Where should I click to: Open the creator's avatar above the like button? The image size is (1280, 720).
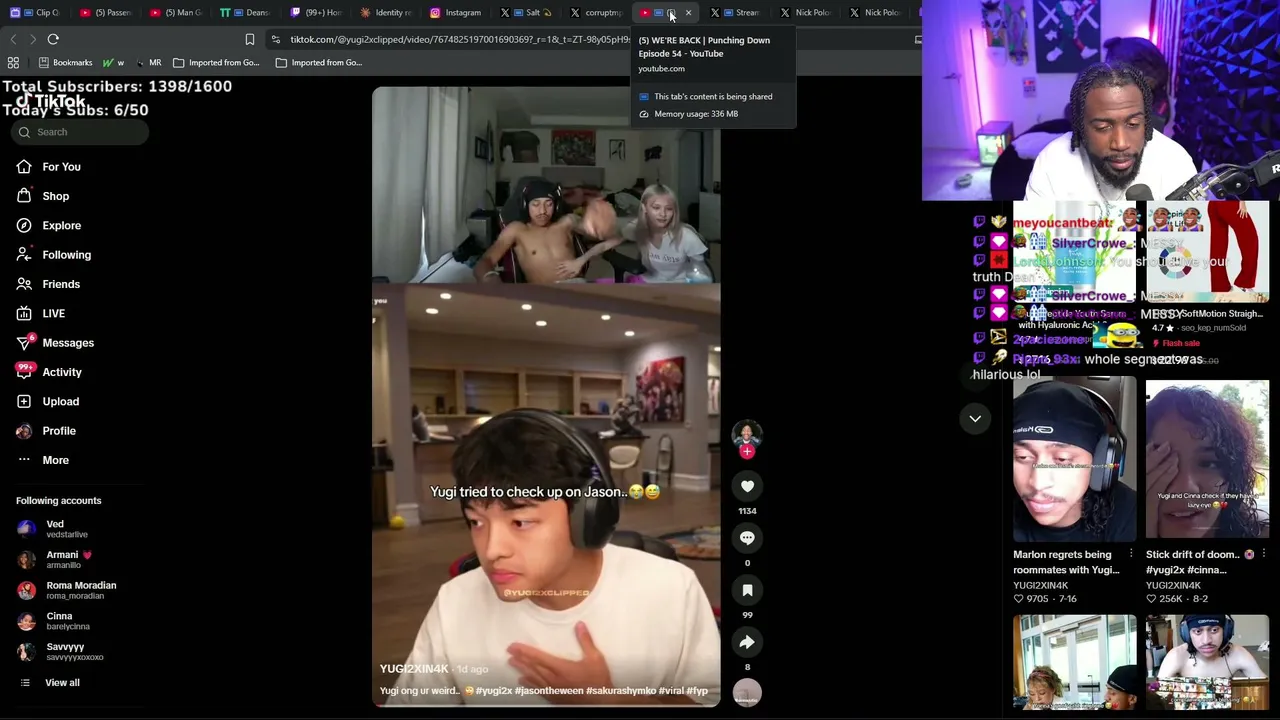(747, 434)
